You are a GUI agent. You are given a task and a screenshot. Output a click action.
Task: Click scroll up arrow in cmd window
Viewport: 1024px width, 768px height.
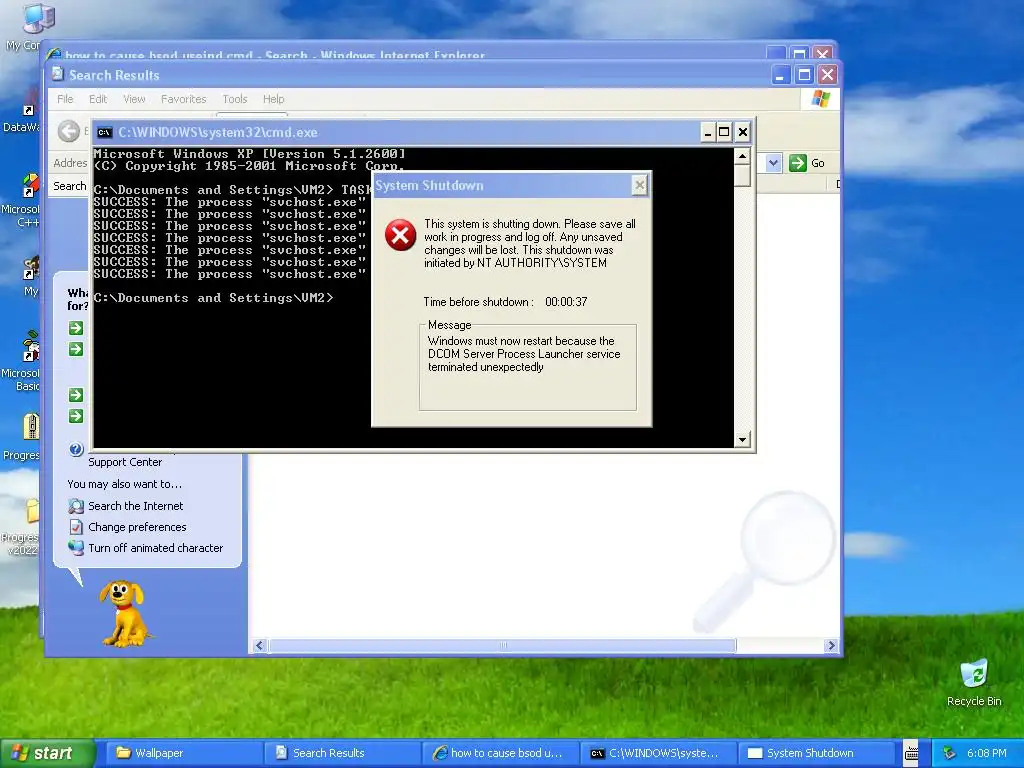(742, 156)
